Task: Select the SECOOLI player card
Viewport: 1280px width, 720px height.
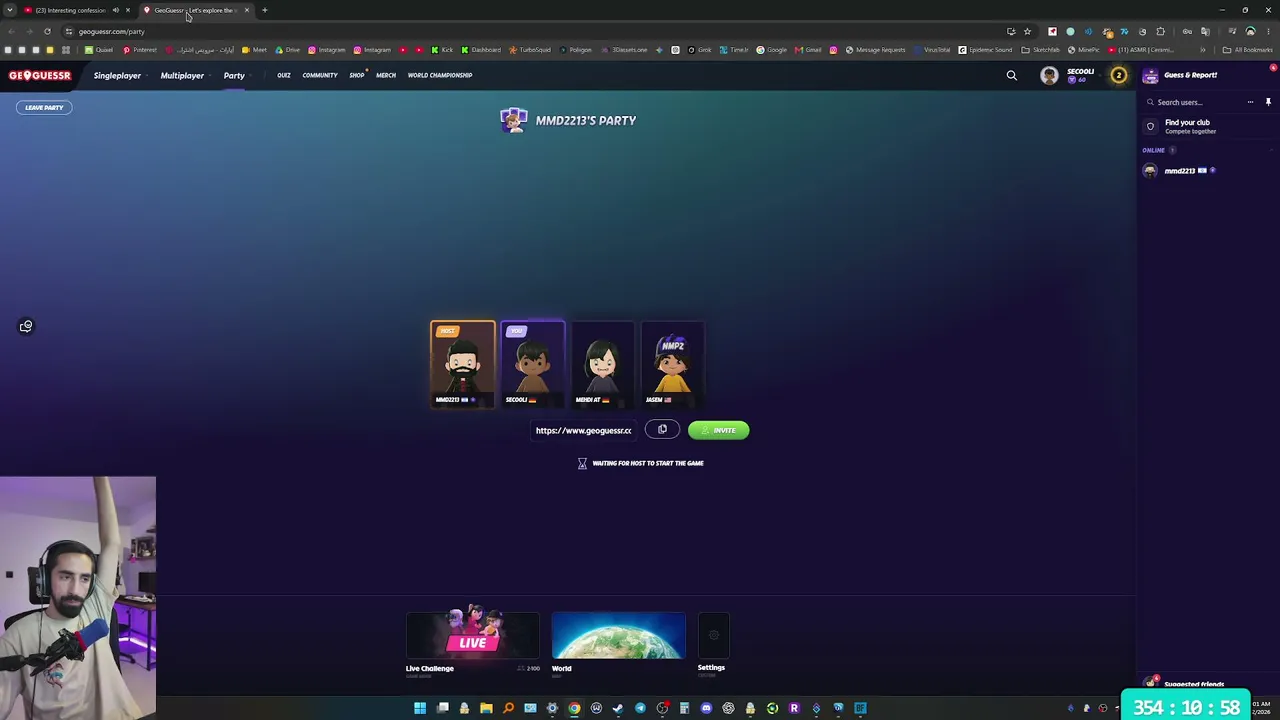Action: 533,364
